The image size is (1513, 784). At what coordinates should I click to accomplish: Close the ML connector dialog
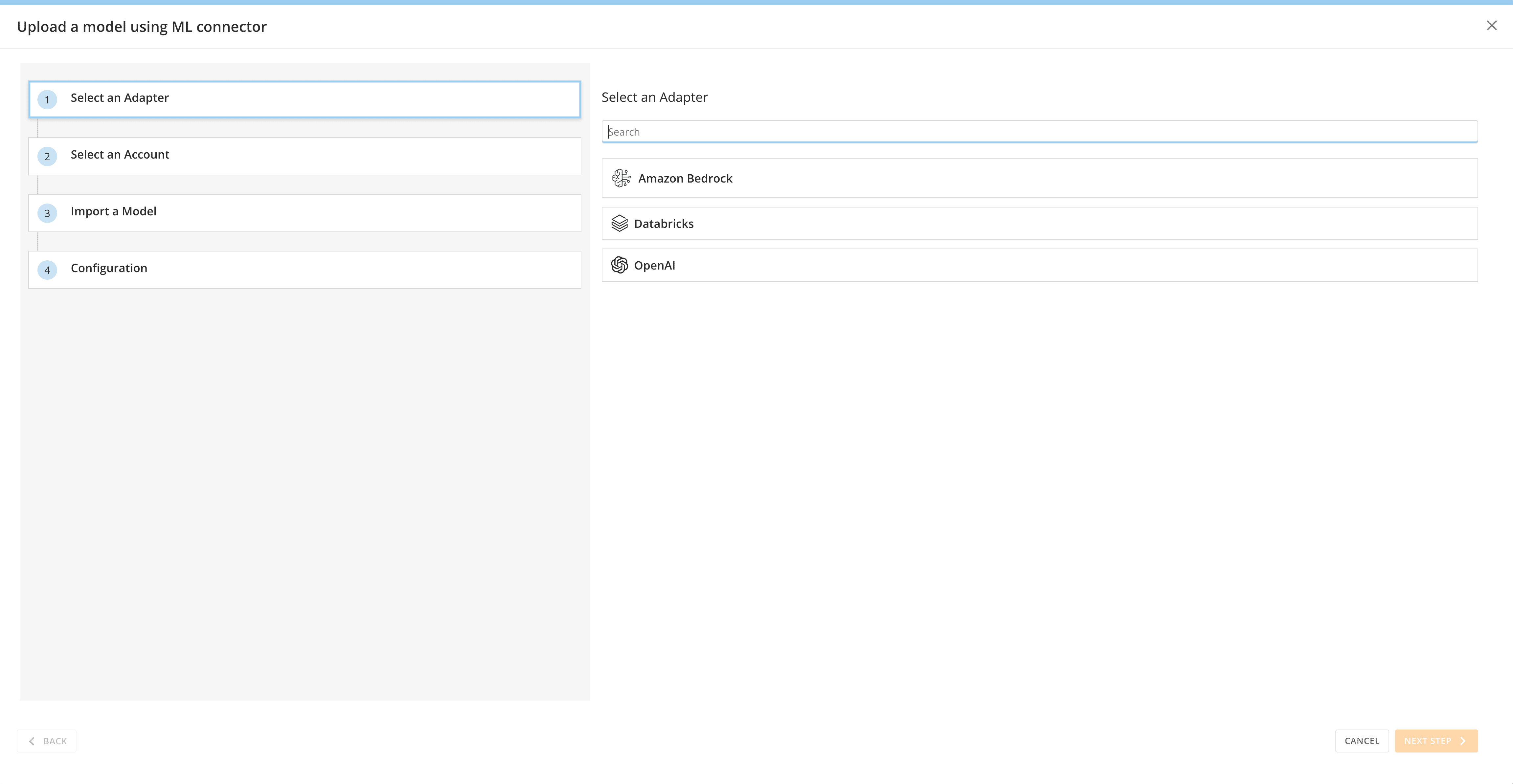pos(1491,25)
